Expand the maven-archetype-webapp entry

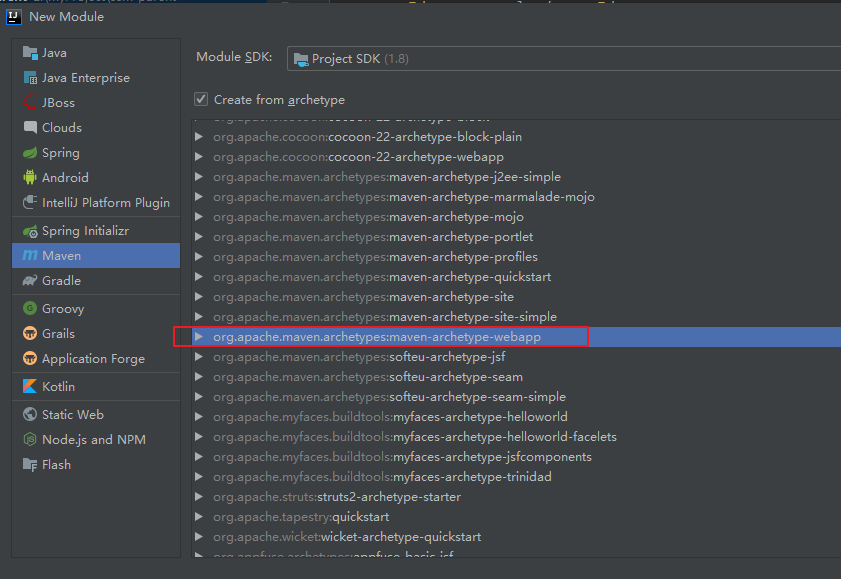(x=199, y=337)
